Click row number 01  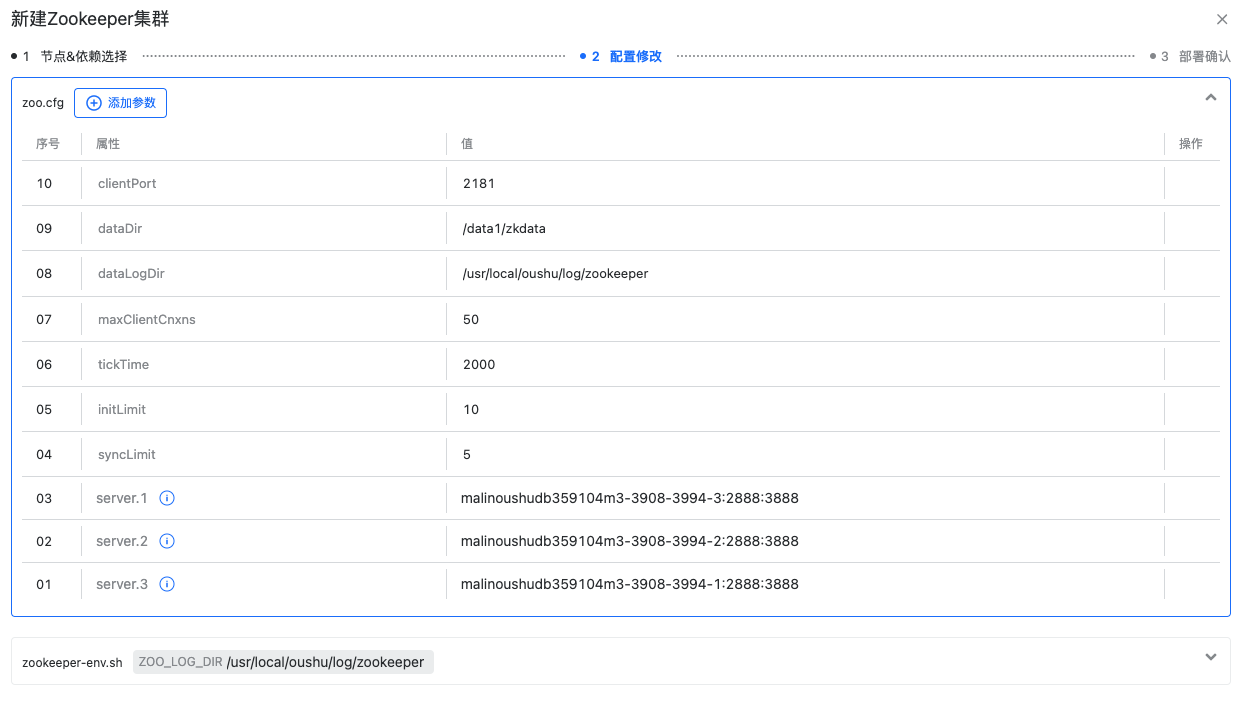44,584
